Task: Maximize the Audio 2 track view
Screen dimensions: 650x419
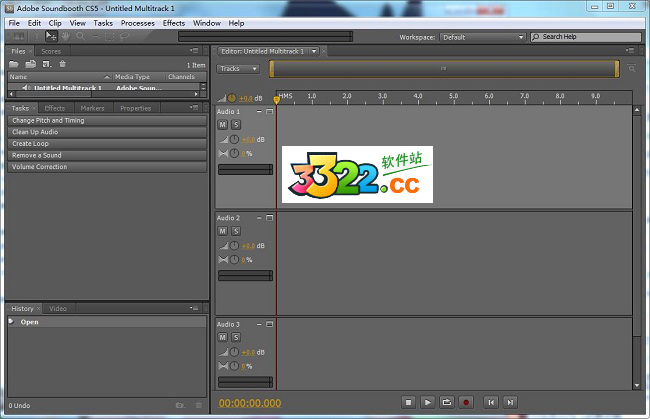Action: click(x=269, y=218)
